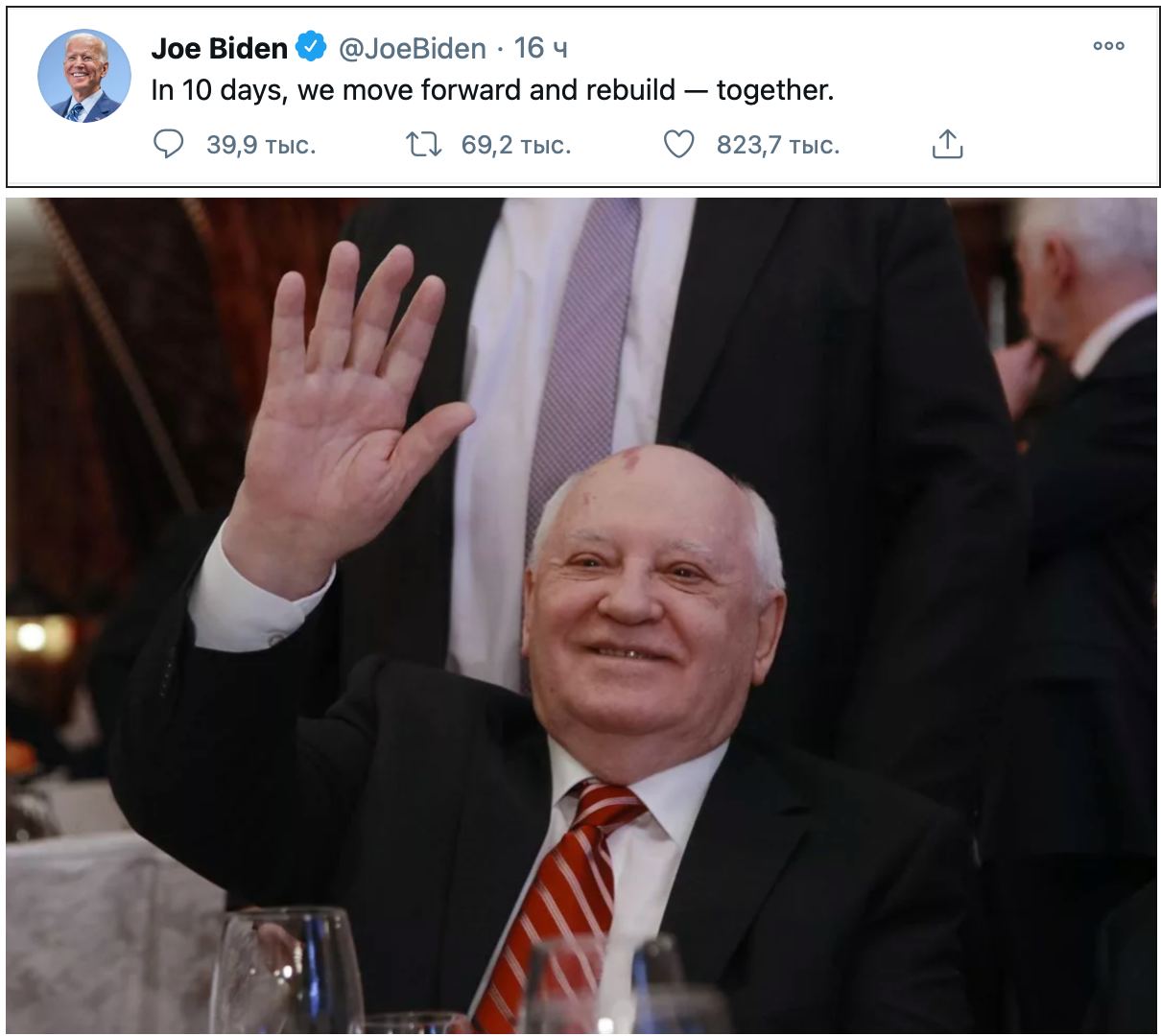Like the tweet with the heart icon
Image resolution: width=1161 pixels, height=1036 pixels.
679,145
